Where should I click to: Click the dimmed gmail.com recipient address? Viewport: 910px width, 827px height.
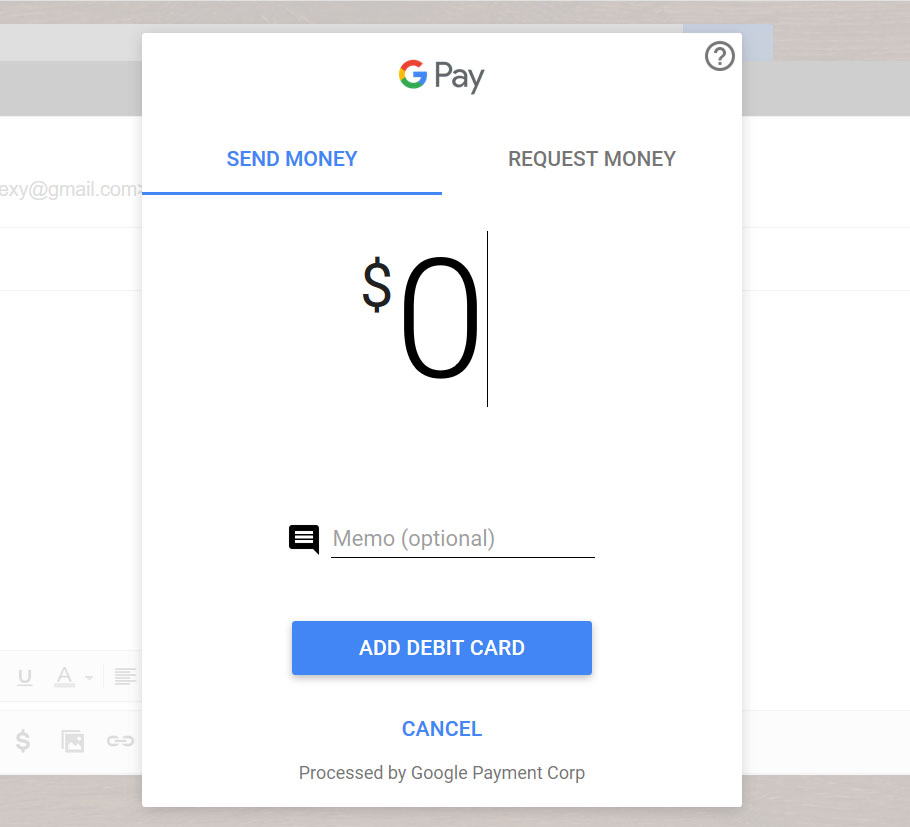71,190
